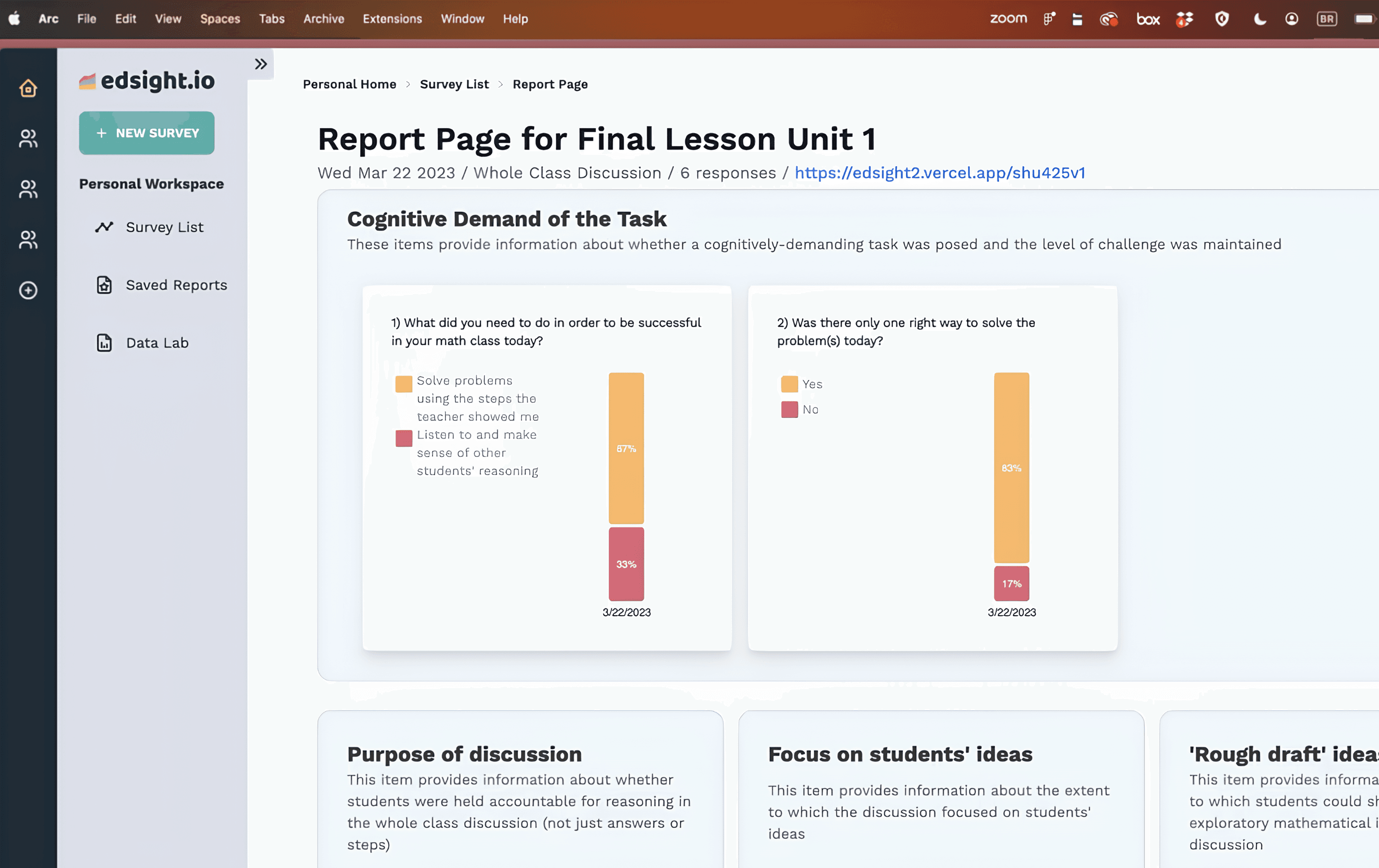
Task: Click the question 1 text about being successful
Action: pos(546,332)
